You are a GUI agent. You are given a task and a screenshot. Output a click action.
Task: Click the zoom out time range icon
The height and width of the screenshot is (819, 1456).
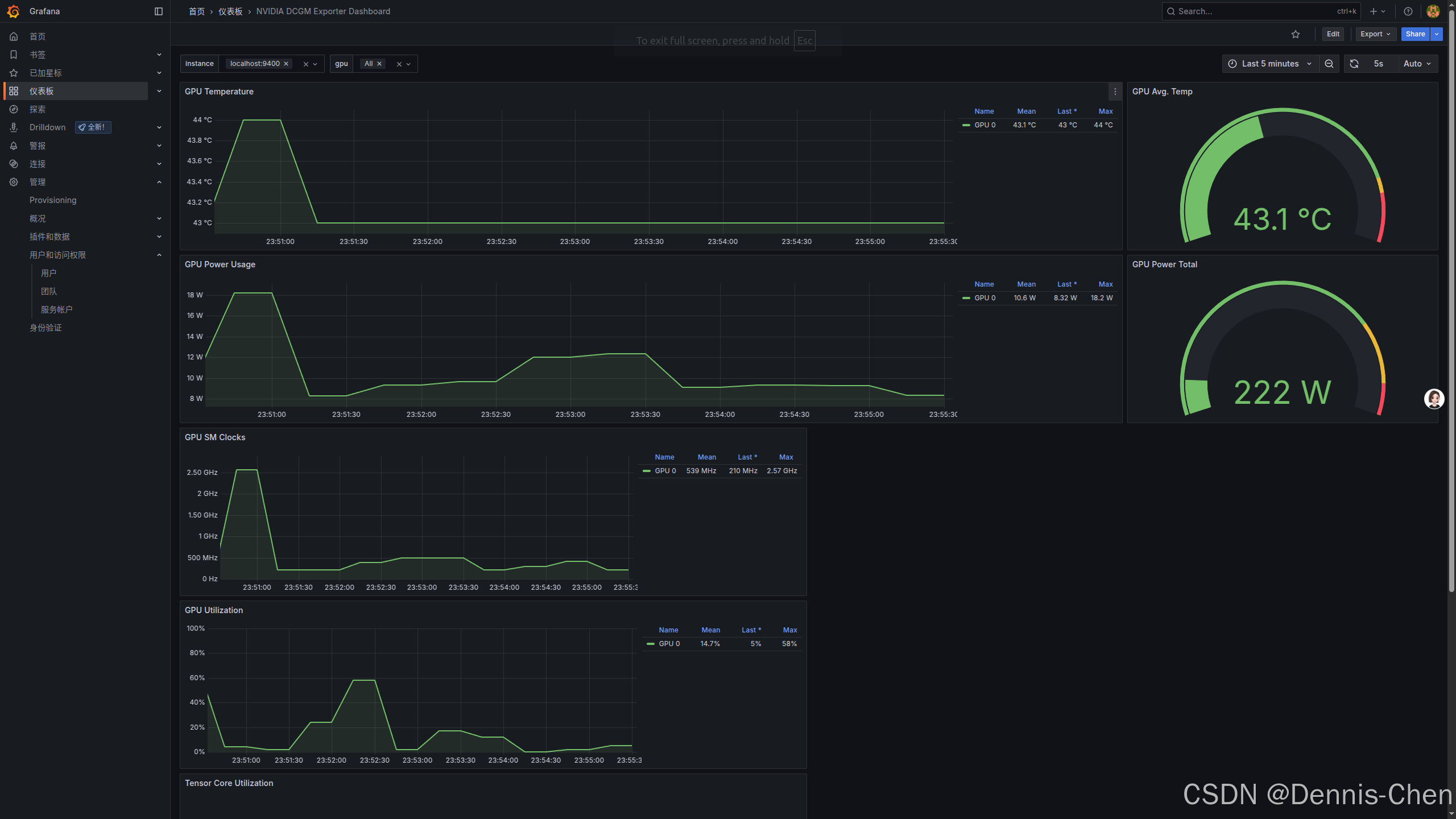(1329, 64)
